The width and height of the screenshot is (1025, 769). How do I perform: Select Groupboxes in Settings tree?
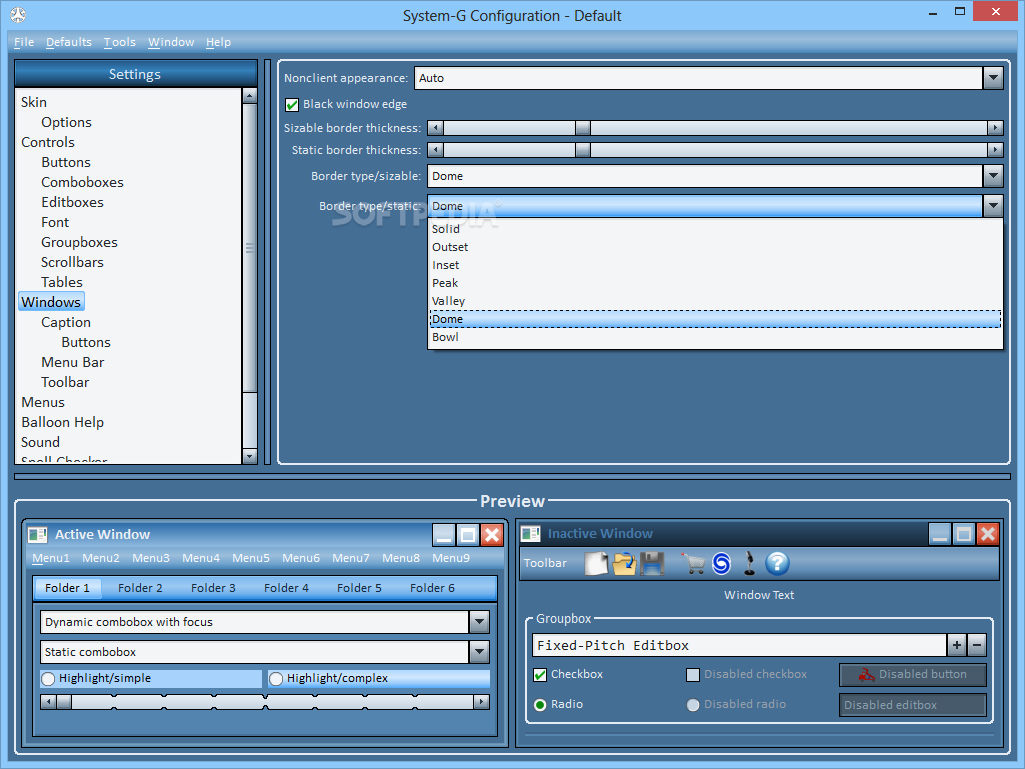[x=79, y=243]
